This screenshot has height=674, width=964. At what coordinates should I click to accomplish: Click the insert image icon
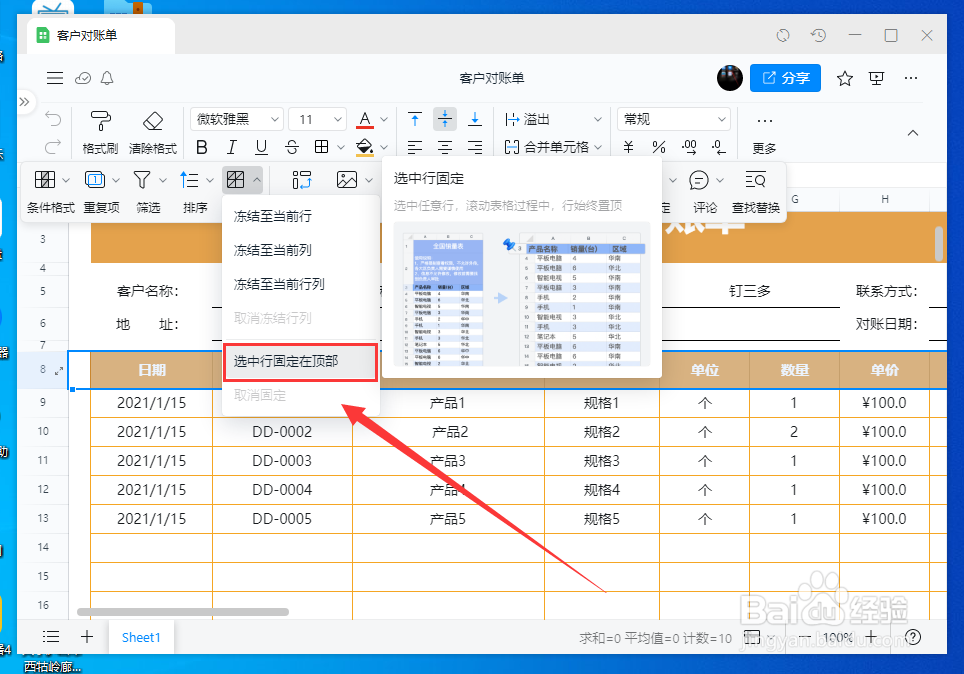(x=347, y=180)
